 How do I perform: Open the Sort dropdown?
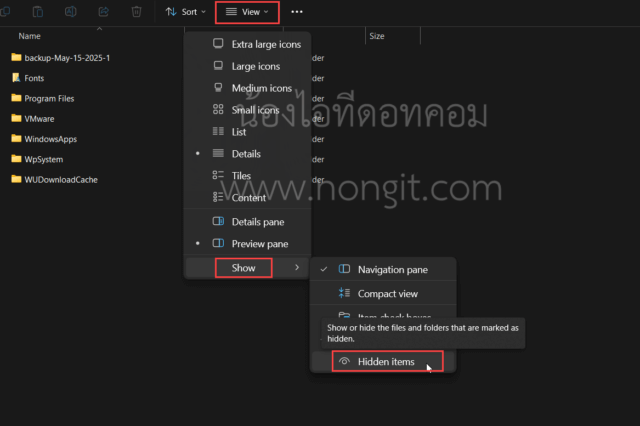pyautogui.click(x=186, y=12)
